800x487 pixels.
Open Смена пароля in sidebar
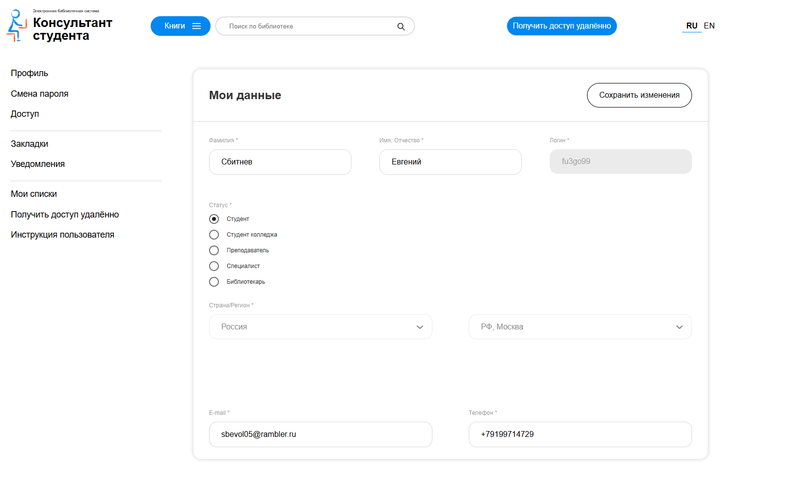[x=40, y=94]
